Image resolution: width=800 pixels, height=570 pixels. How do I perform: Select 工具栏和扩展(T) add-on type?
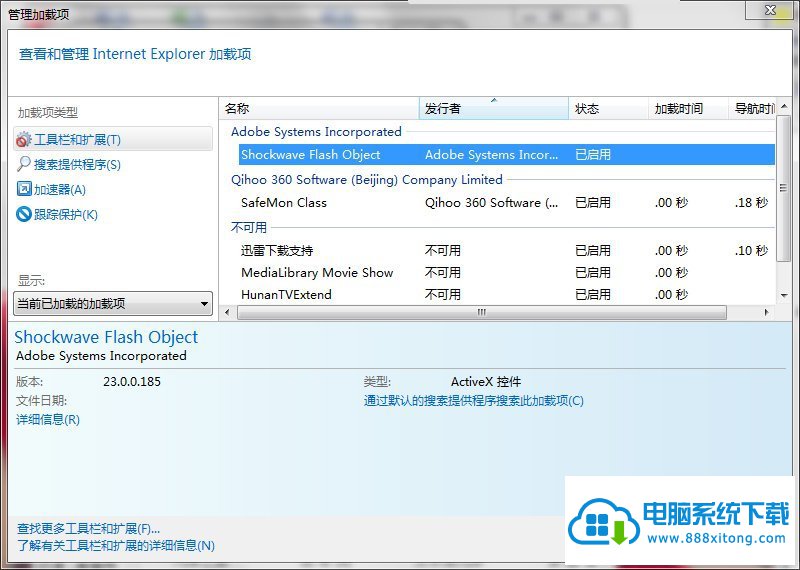click(x=113, y=139)
